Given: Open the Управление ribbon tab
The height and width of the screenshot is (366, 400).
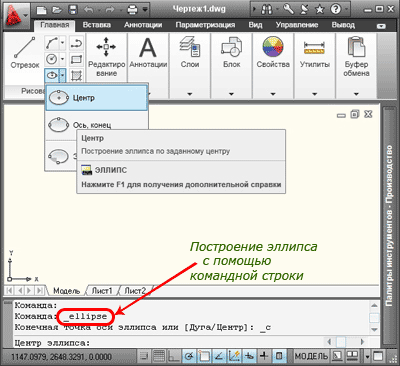Looking at the screenshot, I should click(297, 25).
